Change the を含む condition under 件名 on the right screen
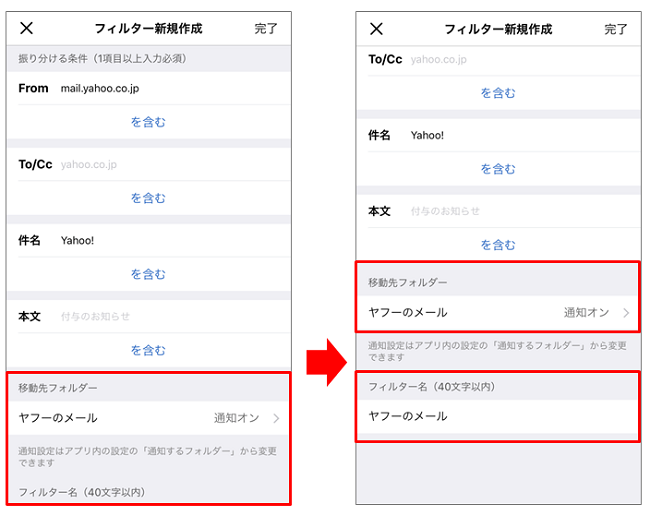Image resolution: width=650 pixels, height=516 pixels. click(x=498, y=169)
